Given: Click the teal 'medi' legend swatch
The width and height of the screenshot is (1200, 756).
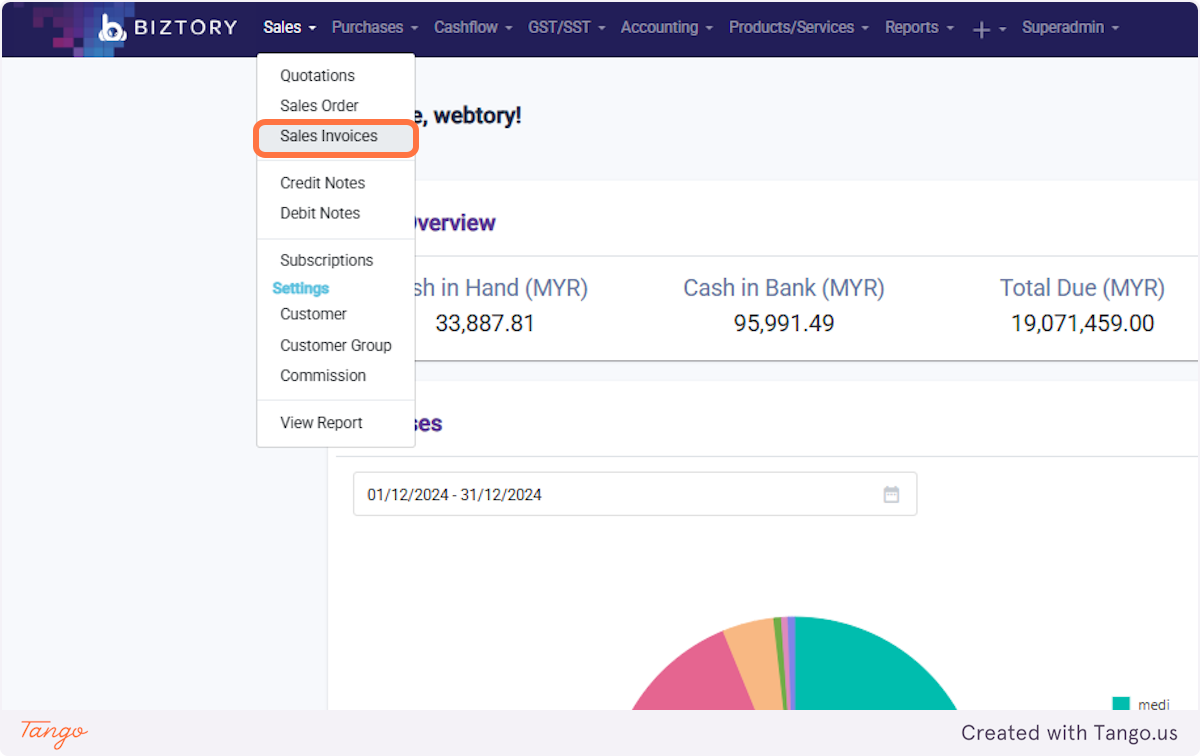Looking at the screenshot, I should 1121,705.
